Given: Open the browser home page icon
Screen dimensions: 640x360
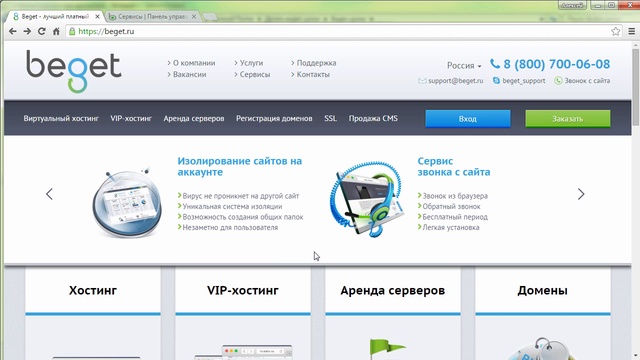Looking at the screenshot, I should tap(56, 31).
